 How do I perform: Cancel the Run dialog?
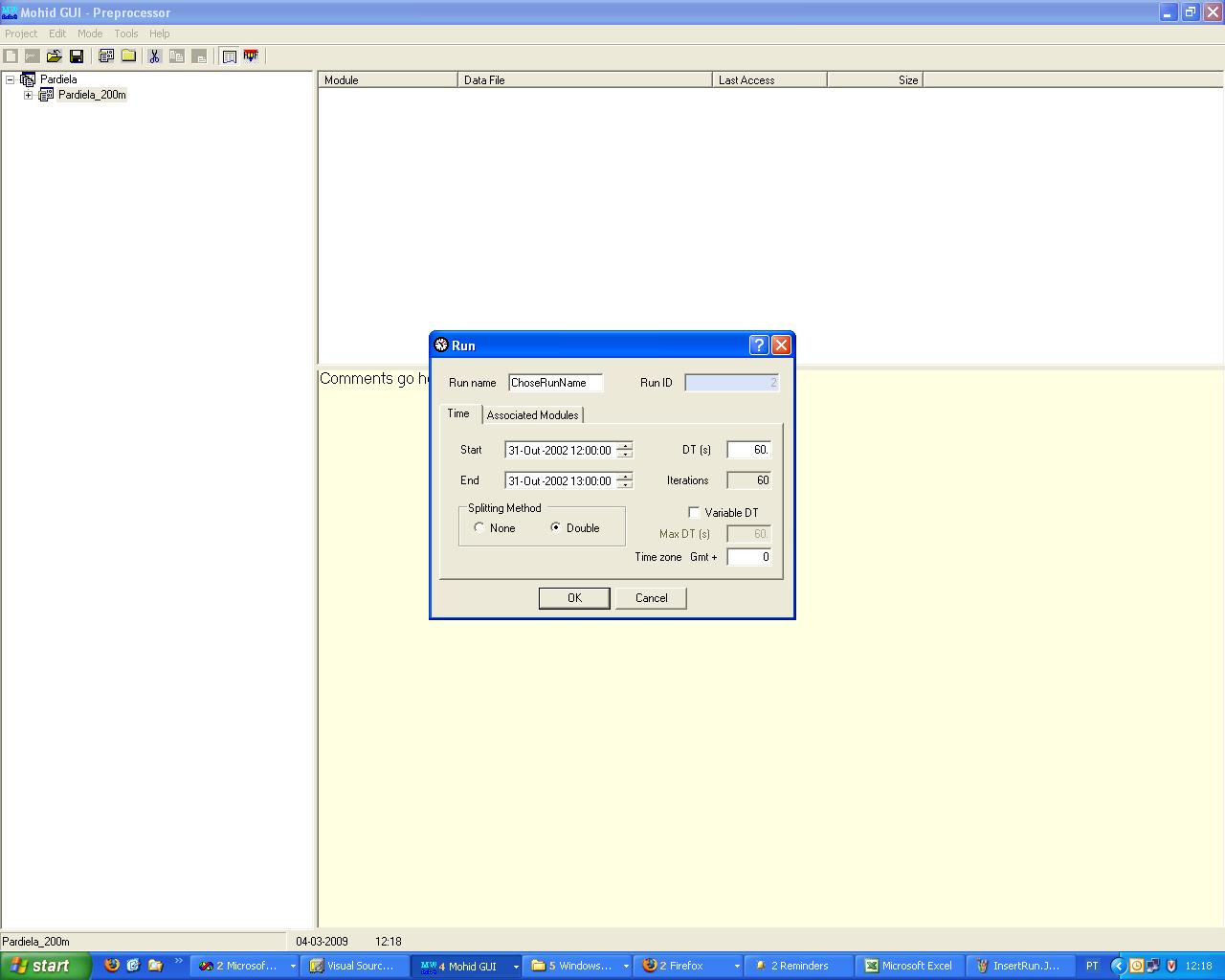click(x=651, y=598)
